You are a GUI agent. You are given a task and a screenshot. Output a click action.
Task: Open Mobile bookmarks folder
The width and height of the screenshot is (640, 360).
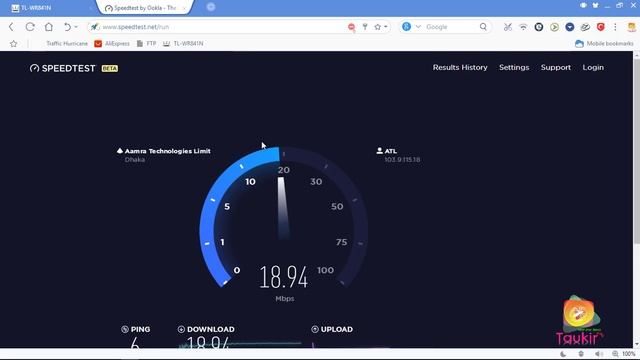pos(604,43)
